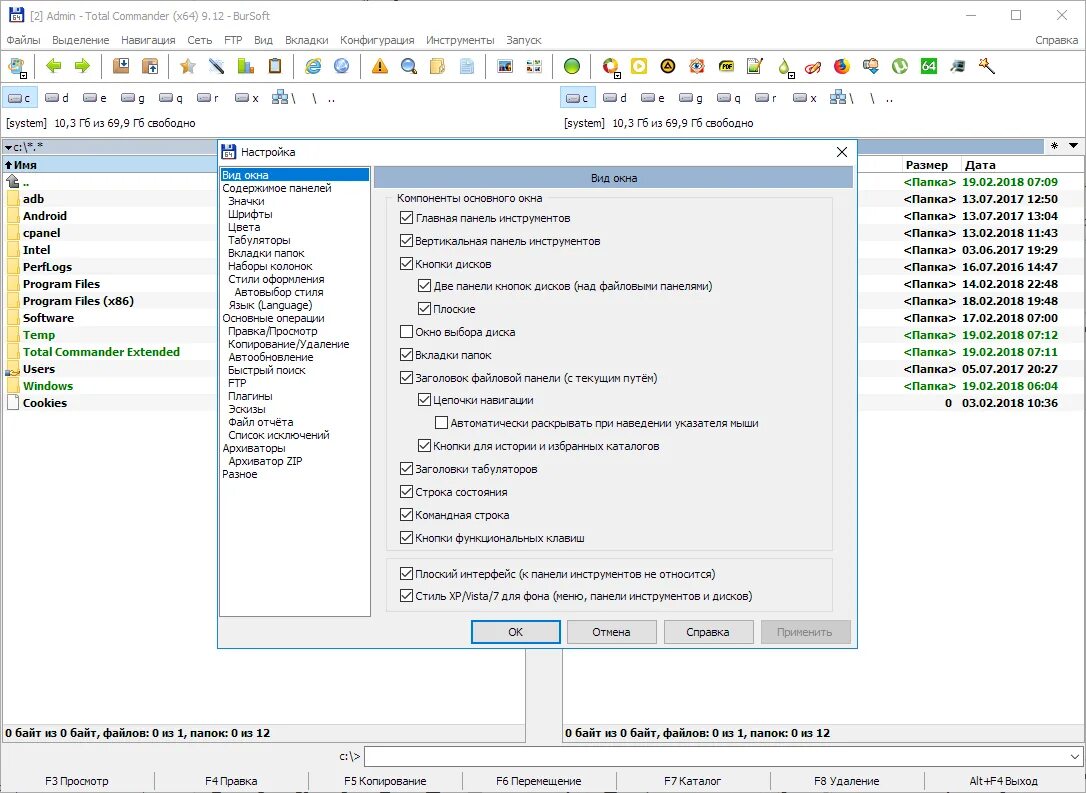Click the yellow warning triangle toolbar icon
The image size is (1086, 793).
(x=380, y=66)
